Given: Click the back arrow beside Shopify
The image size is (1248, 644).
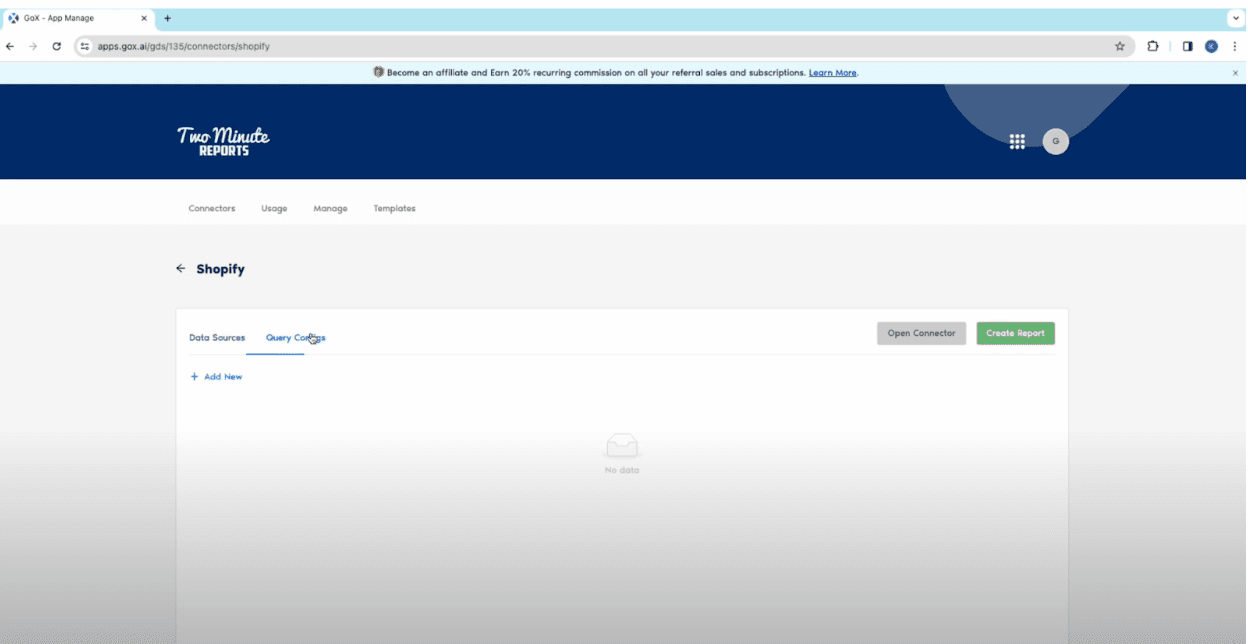Looking at the screenshot, I should click(180, 269).
